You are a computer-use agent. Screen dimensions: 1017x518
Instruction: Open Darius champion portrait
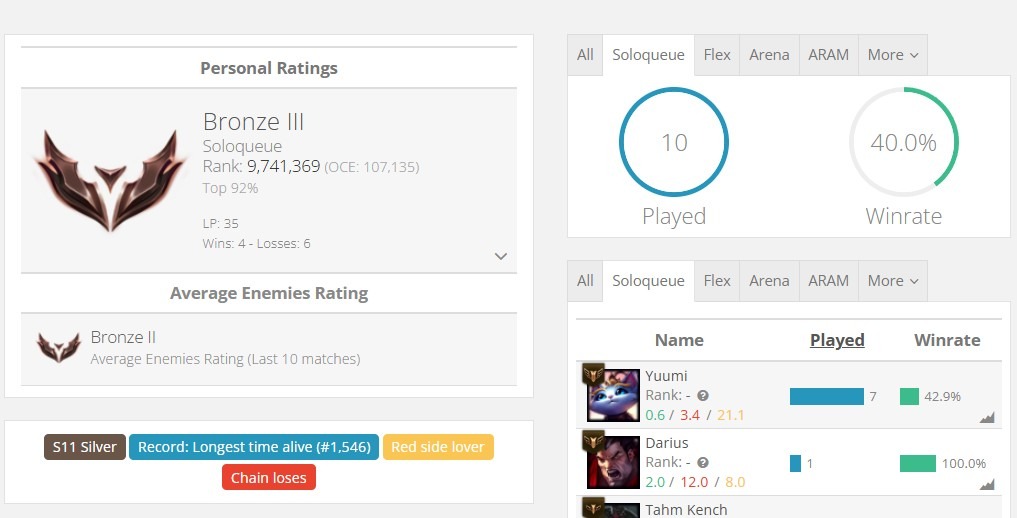click(613, 462)
